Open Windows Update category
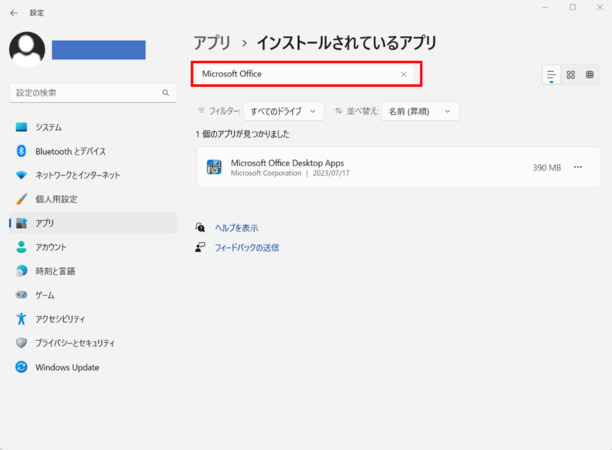 93,367
